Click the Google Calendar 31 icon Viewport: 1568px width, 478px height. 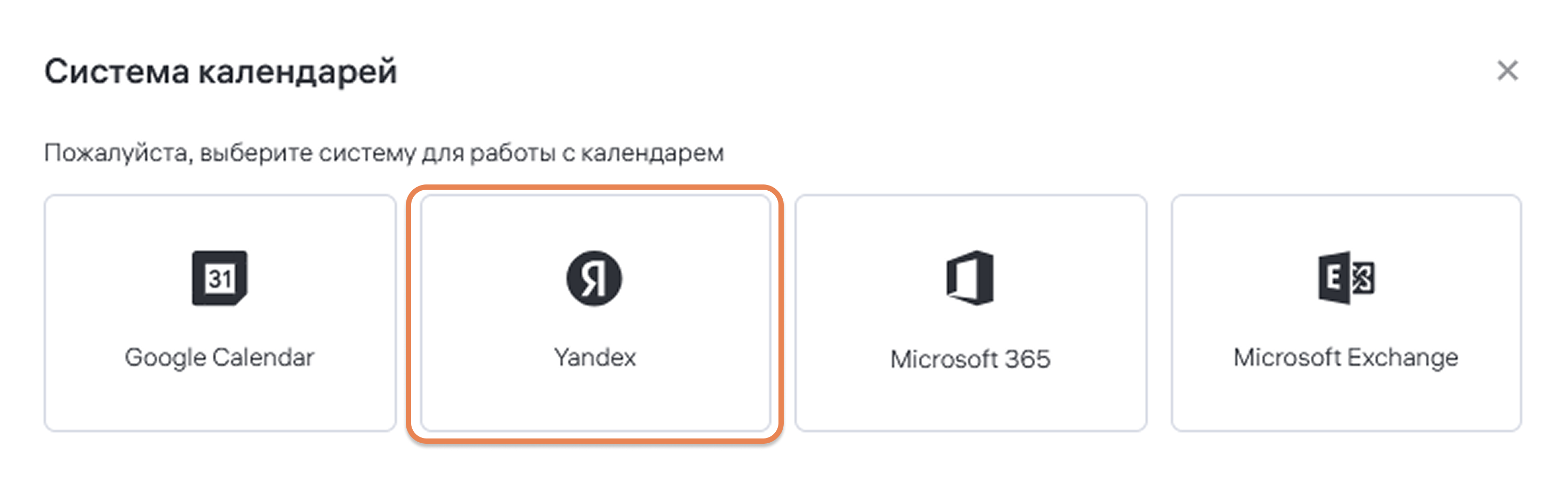[x=220, y=278]
